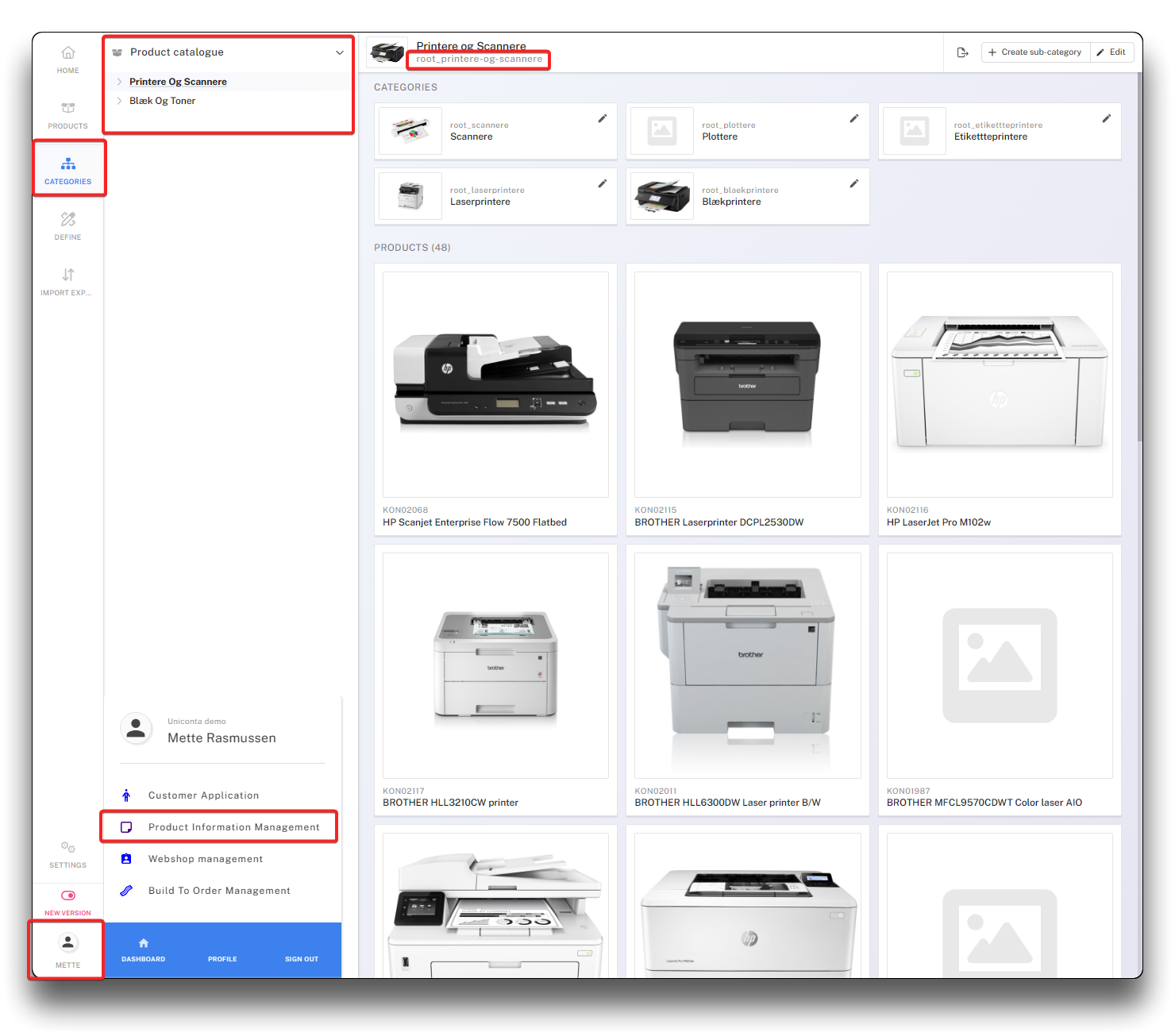Select Blæk Og Toner in the tree
The width and height of the screenshot is (1175, 1036).
[162, 101]
